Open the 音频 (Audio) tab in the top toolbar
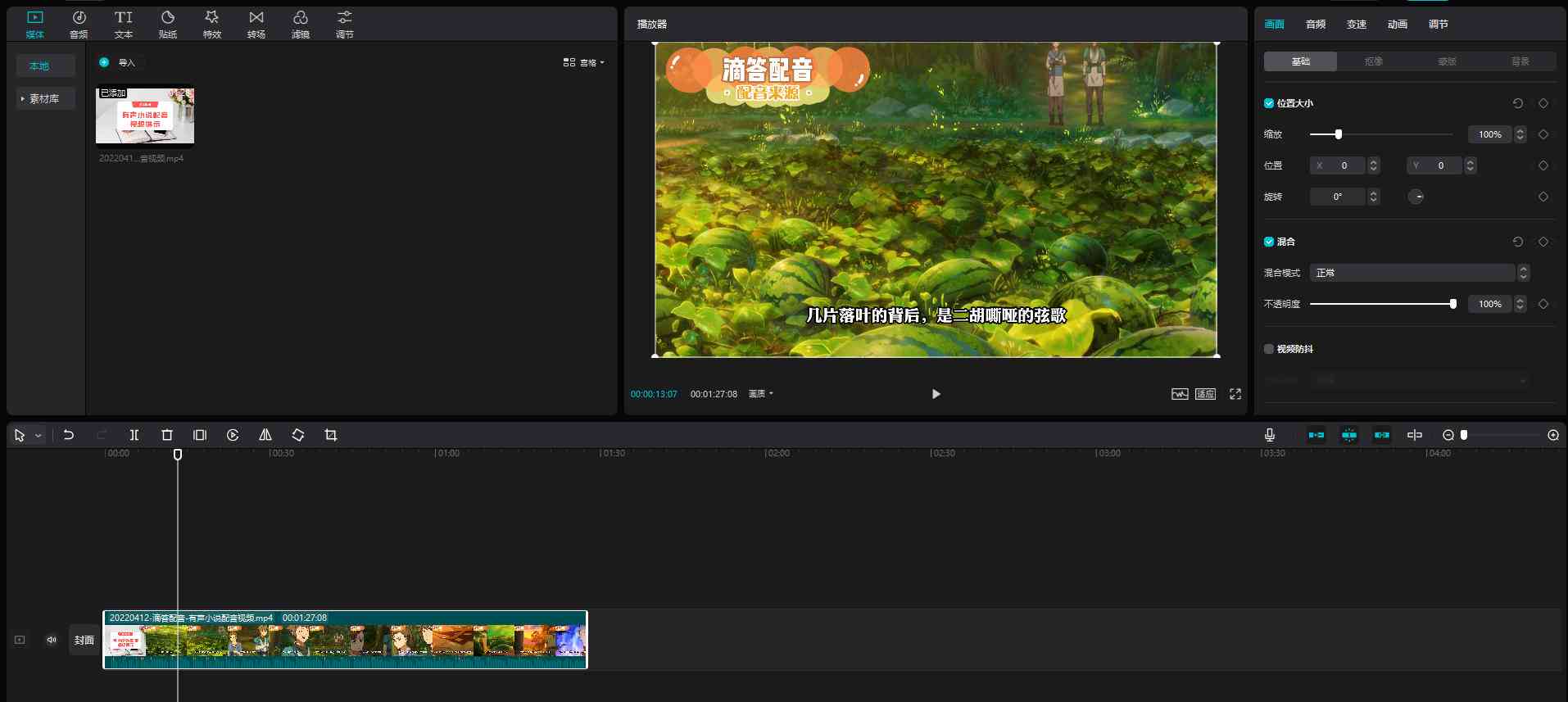 (79, 24)
